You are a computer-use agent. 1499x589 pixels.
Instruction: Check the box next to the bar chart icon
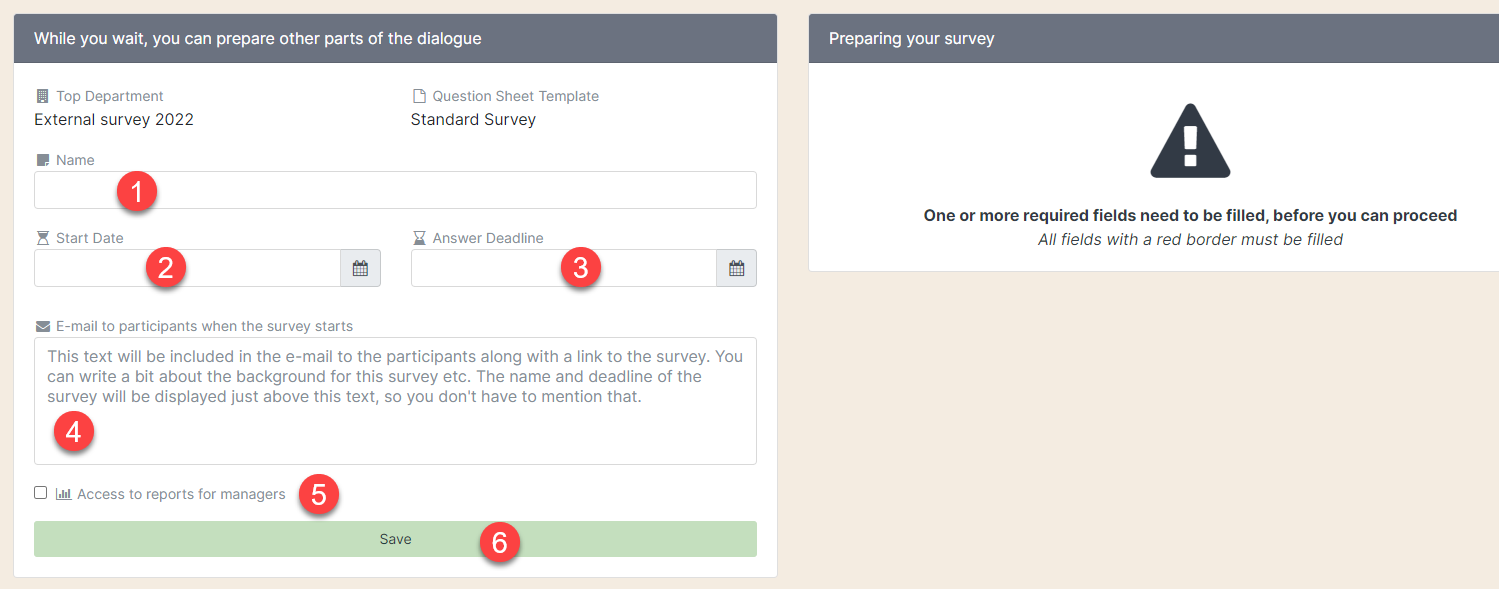40,492
